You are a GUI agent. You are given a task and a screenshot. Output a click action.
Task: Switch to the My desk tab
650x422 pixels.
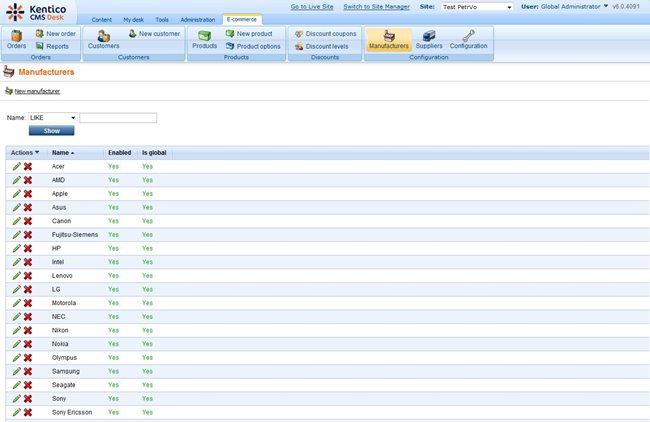pos(133,19)
